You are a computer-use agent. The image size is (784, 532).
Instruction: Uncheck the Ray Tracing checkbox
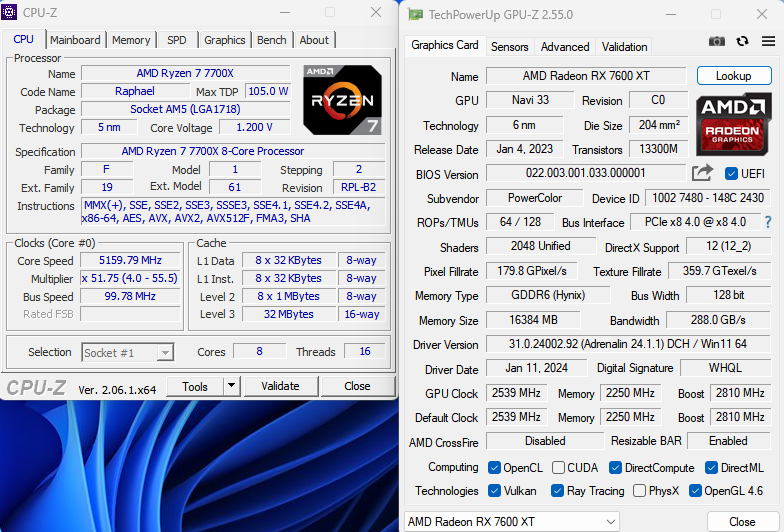pyautogui.click(x=557, y=491)
